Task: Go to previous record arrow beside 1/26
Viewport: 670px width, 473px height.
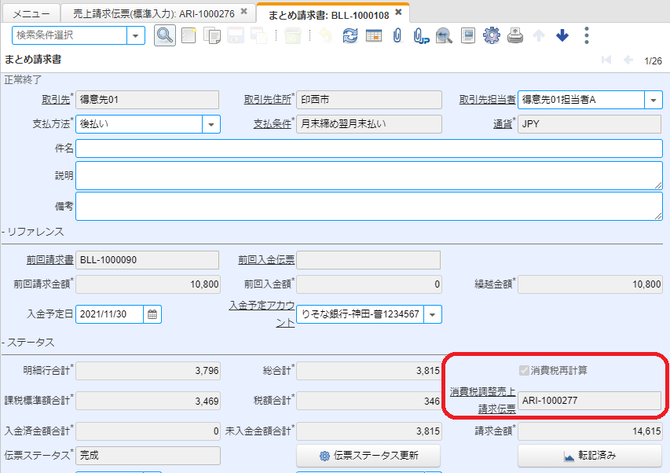Action: (628, 60)
